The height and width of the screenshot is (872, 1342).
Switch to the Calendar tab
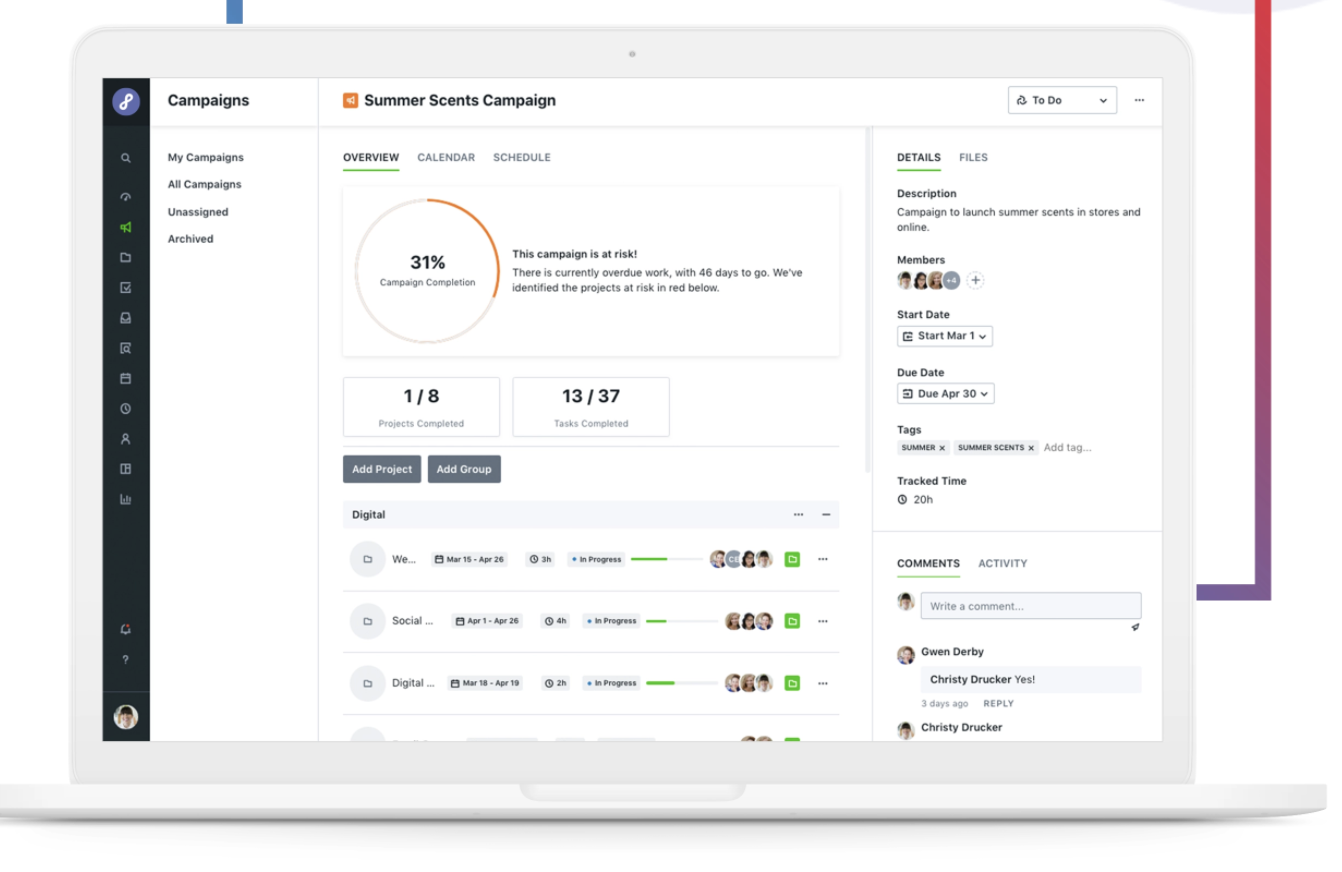pos(446,157)
